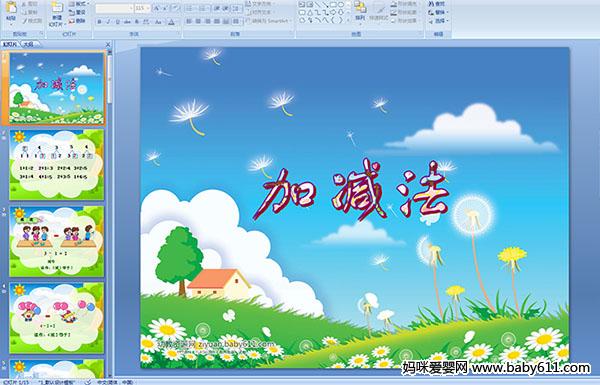The image size is (600, 385).
Task: Select slide 1 thumbnail with 加减法 title
Action: [57, 88]
